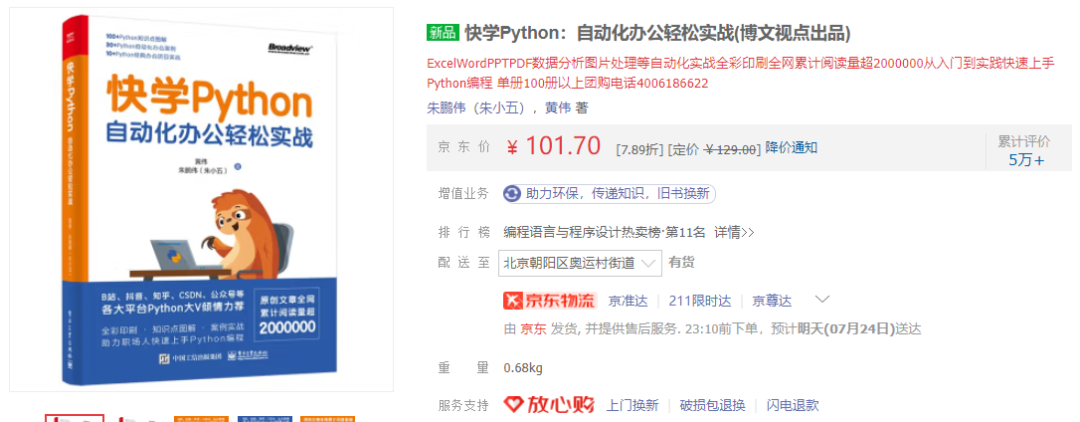The height and width of the screenshot is (422, 1080).
Task: Open author link 黄伟
Action: [559, 108]
